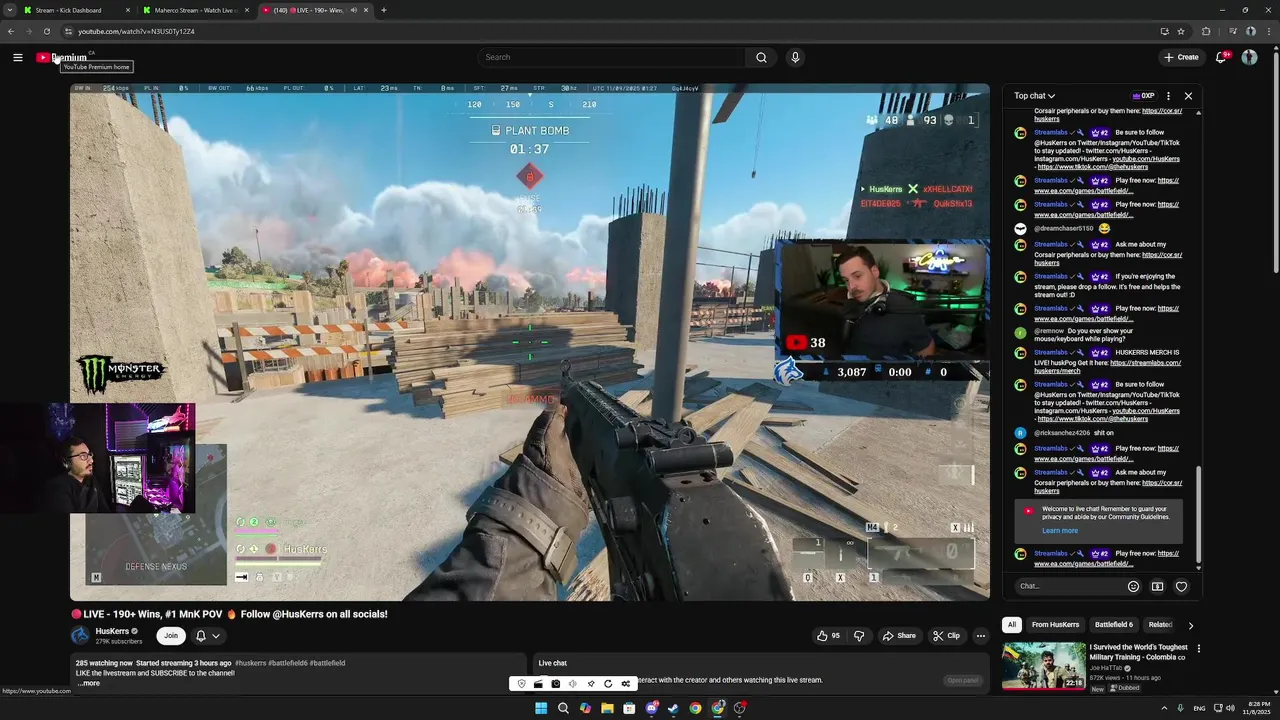Open HusKerrs channel avatar
The image size is (1280, 720).
click(80, 635)
